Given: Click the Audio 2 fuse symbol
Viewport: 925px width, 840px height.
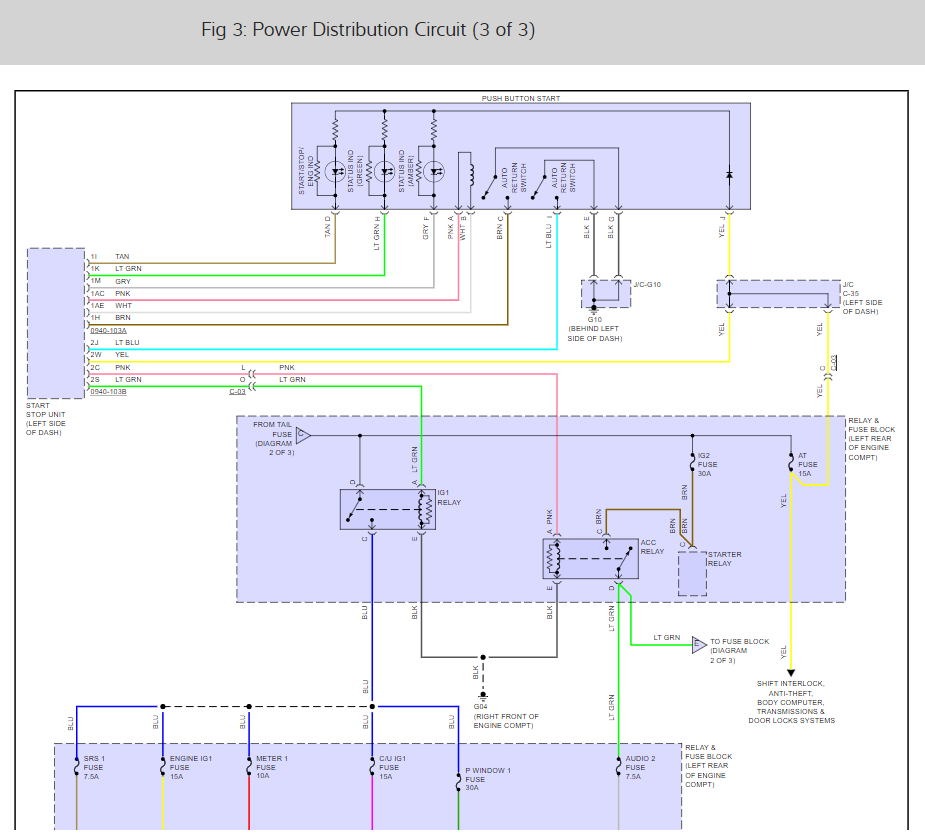Looking at the screenshot, I should [x=618, y=766].
